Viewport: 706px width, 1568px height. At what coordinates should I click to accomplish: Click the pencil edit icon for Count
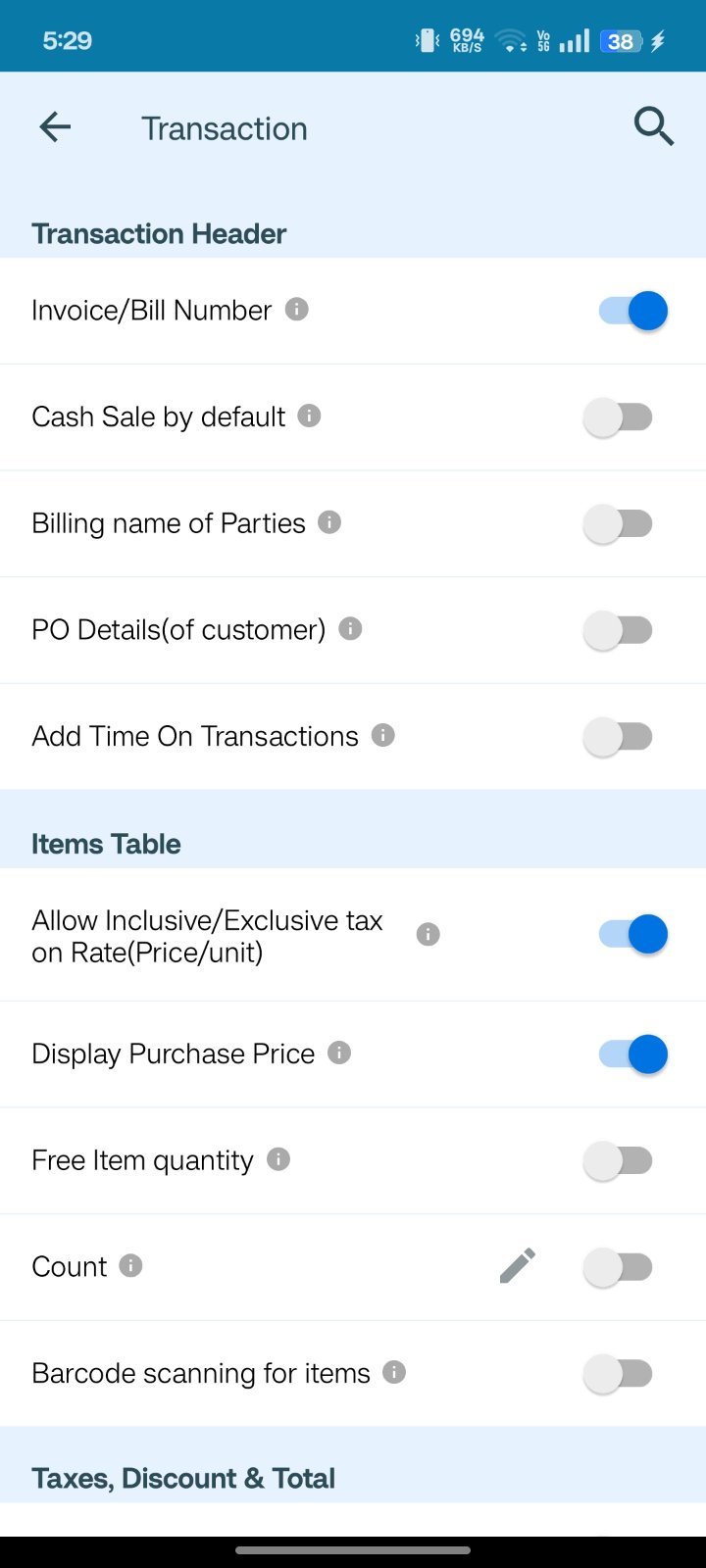click(x=518, y=1265)
